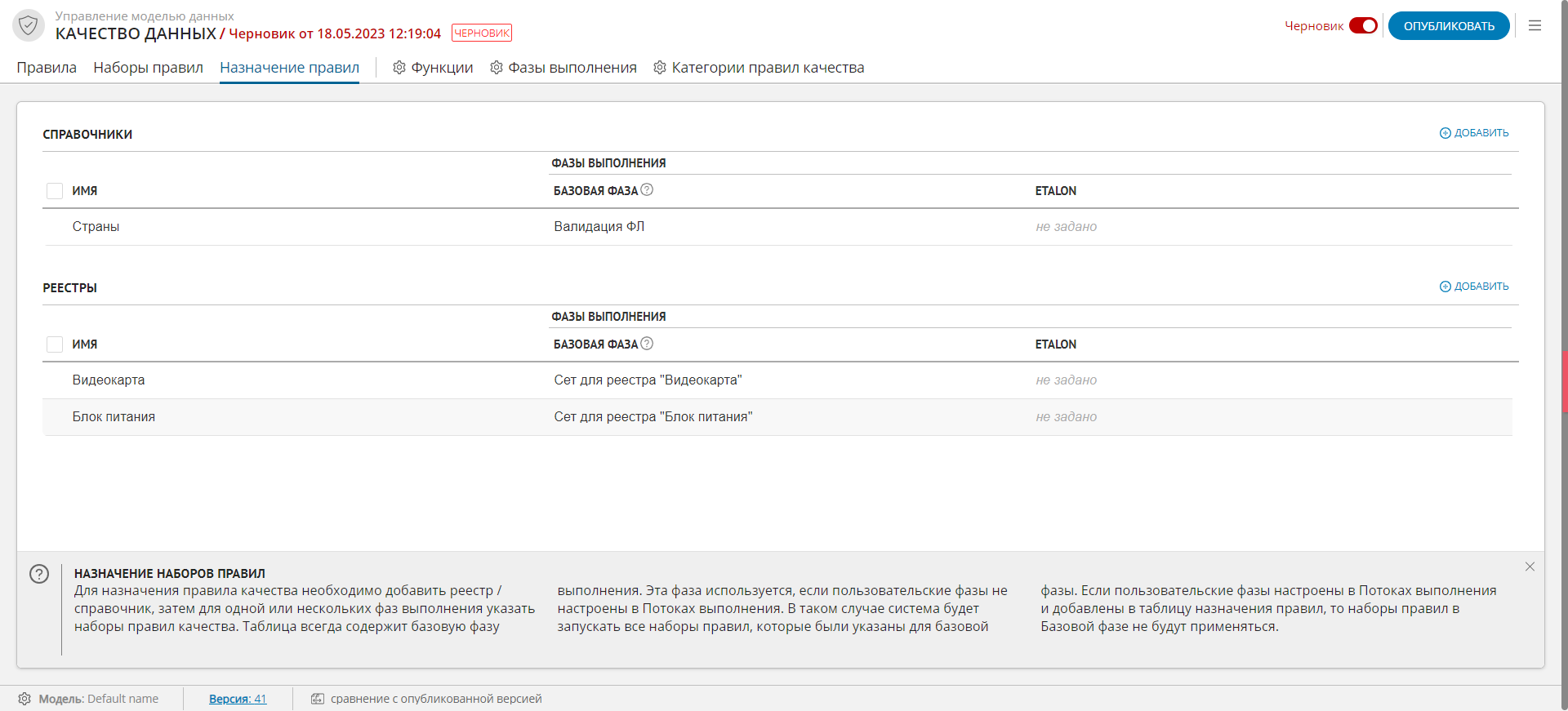
Task: Click the model settings gear in status bar
Action: point(24,699)
